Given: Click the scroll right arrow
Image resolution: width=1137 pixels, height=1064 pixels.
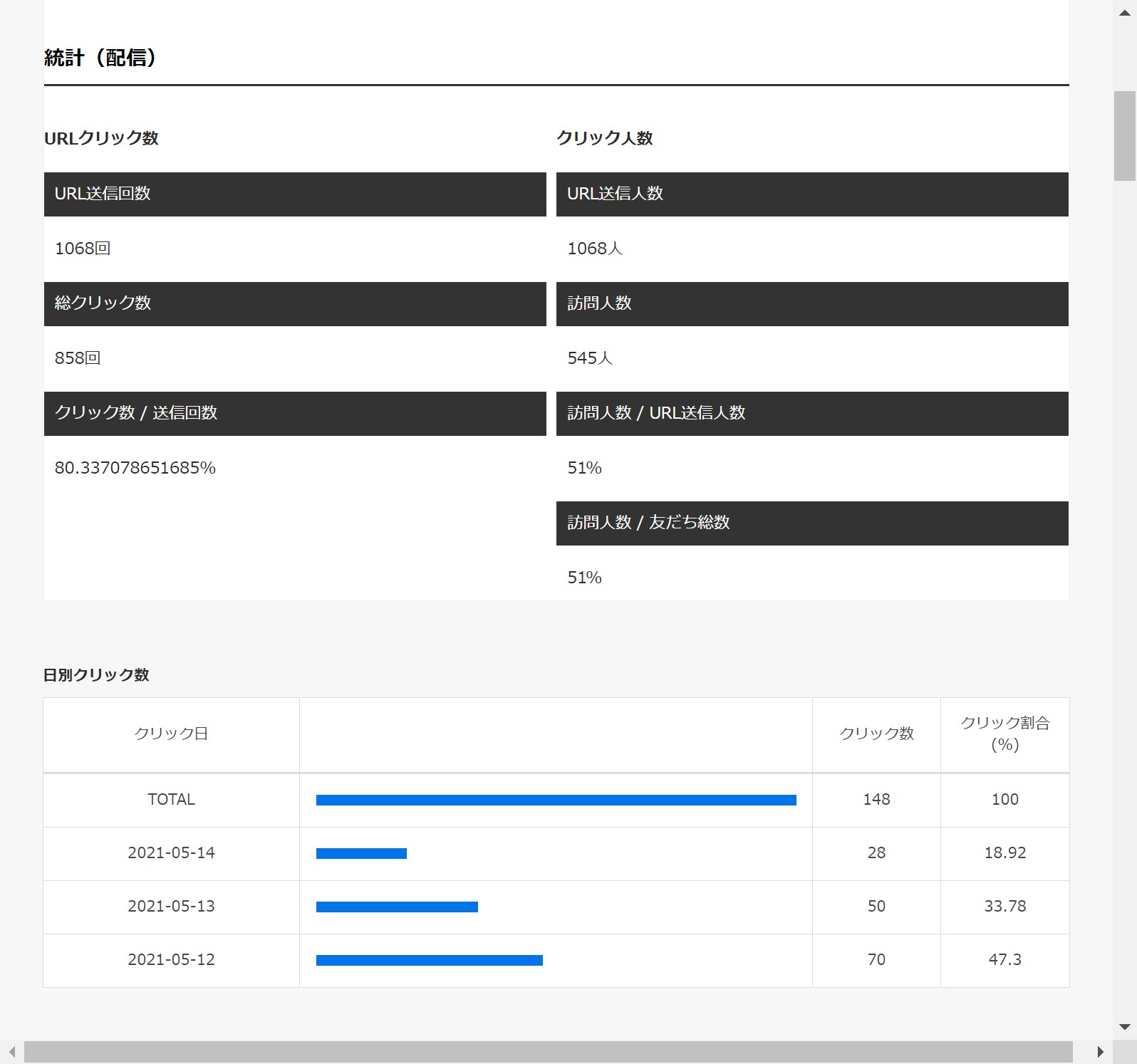Looking at the screenshot, I should coord(1101,1052).
